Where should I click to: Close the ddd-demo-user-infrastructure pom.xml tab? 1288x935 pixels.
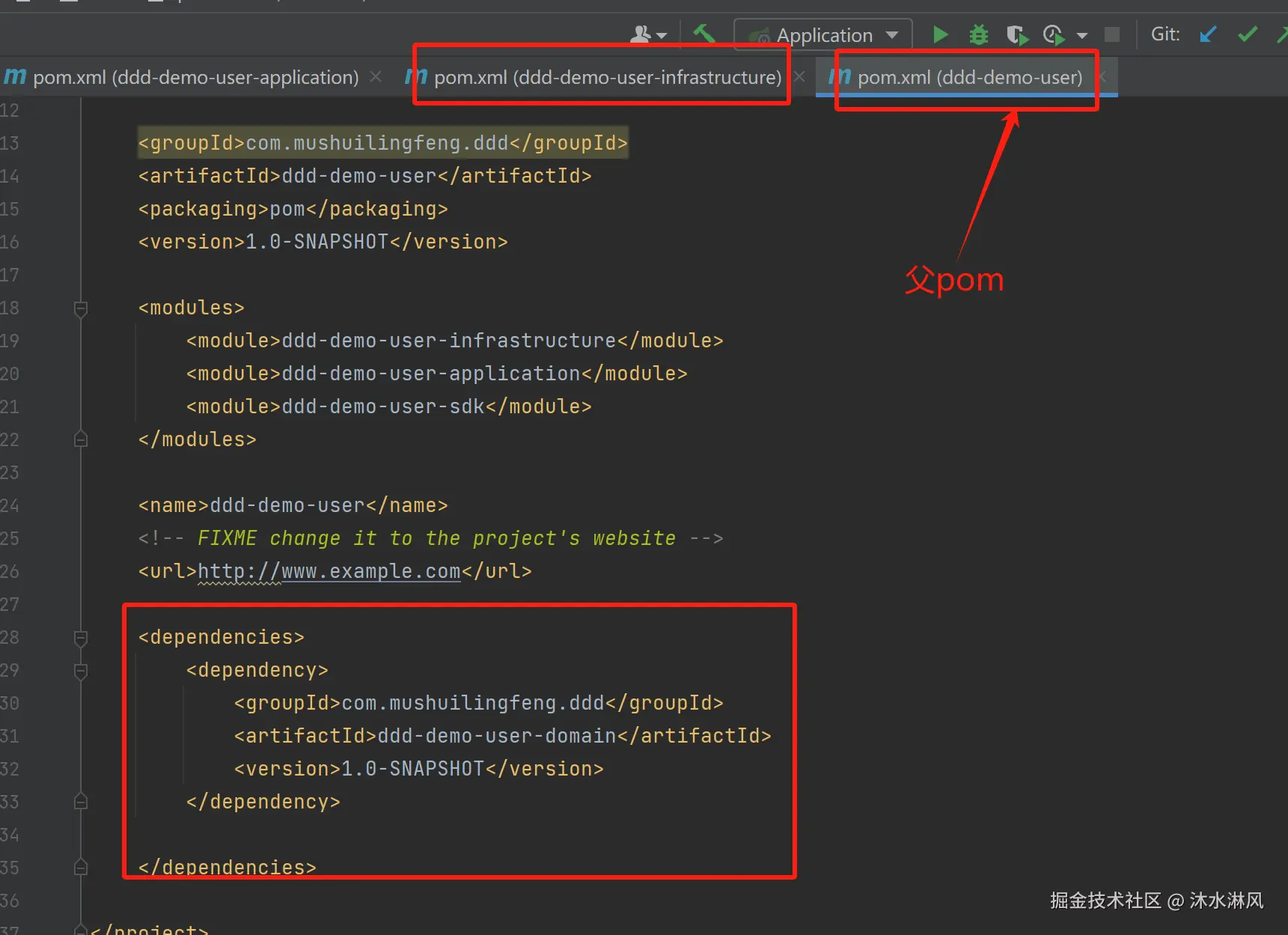click(x=799, y=77)
